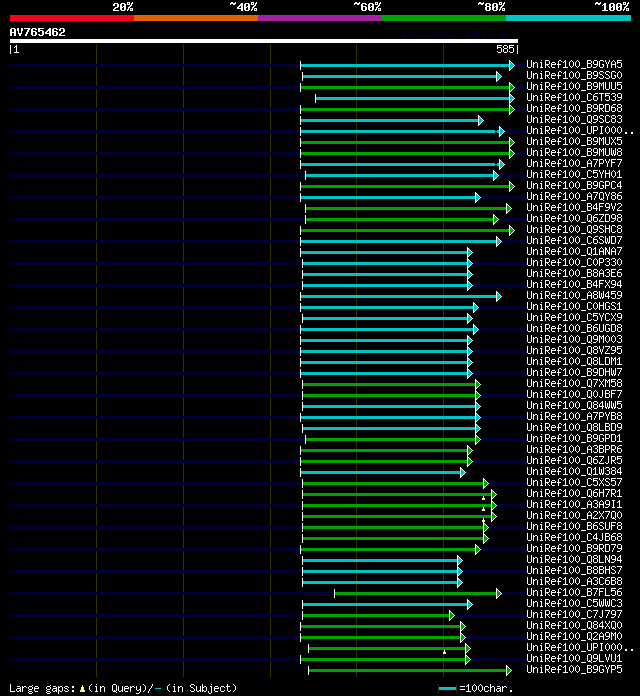Open the UniRef100_Q84XQ0 label

574,626
